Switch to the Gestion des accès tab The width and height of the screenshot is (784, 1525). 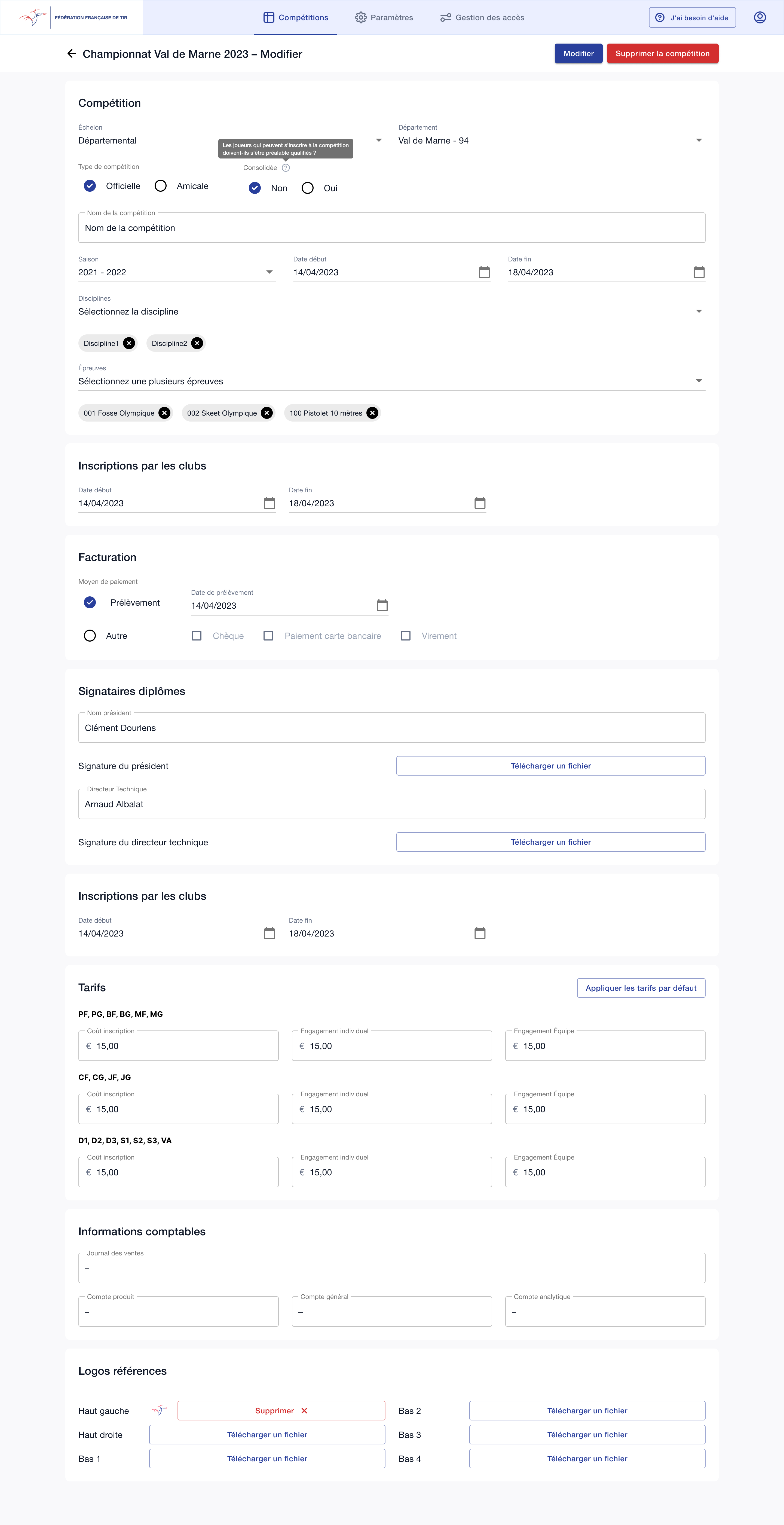click(482, 18)
